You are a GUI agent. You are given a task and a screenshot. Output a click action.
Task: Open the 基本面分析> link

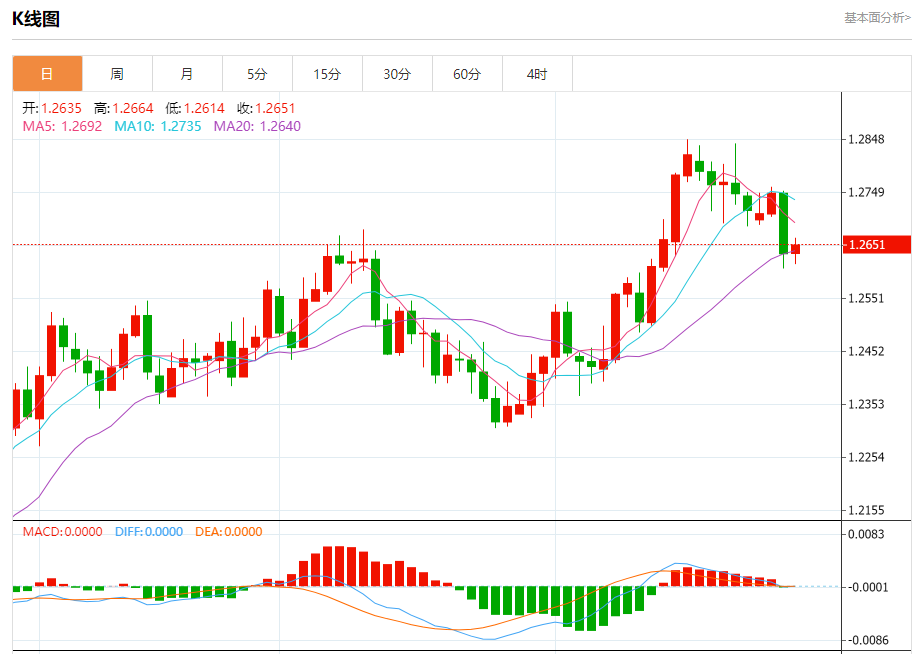[877, 18]
